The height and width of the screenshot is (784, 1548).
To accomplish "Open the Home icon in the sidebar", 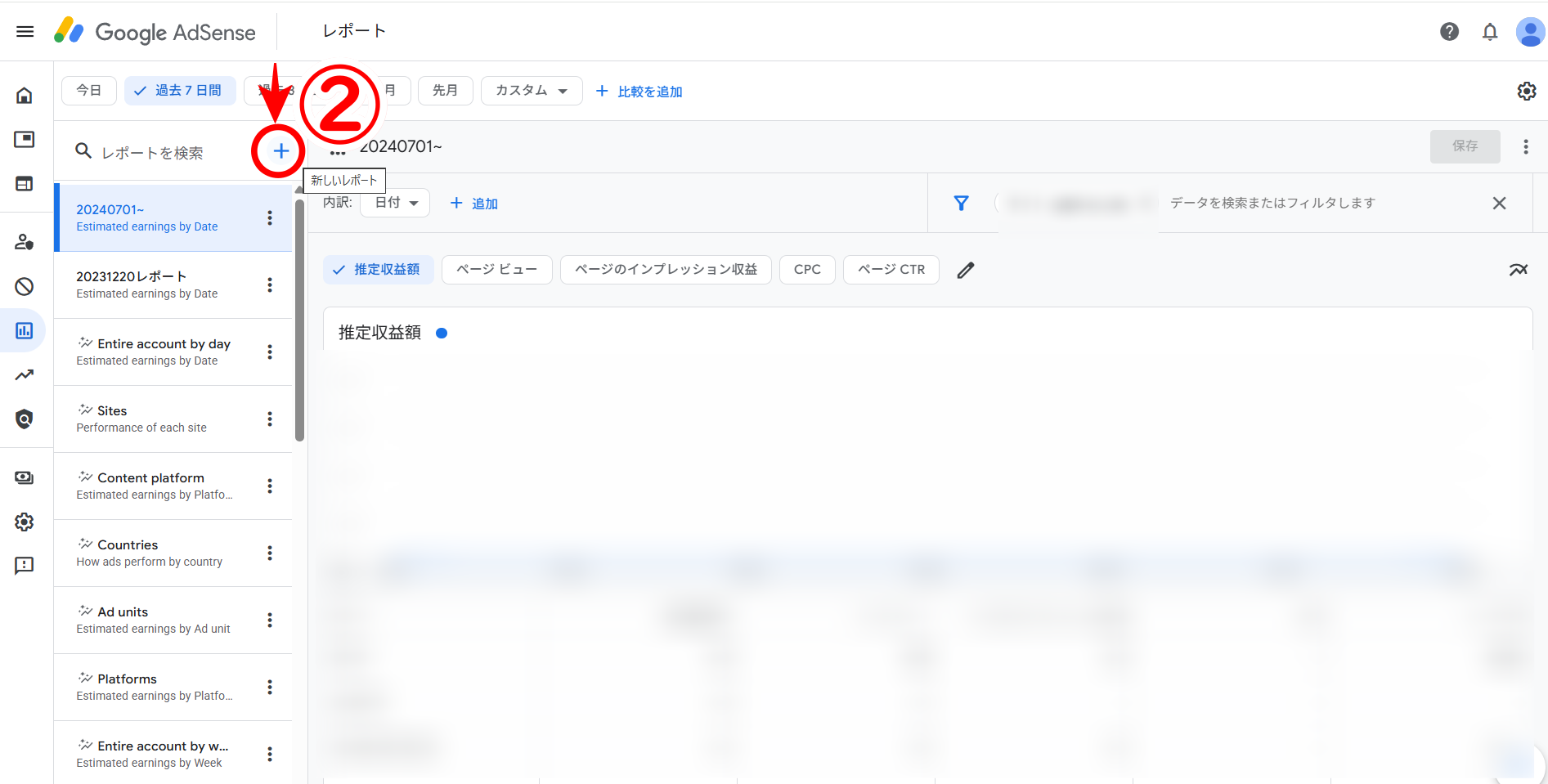I will [25, 96].
